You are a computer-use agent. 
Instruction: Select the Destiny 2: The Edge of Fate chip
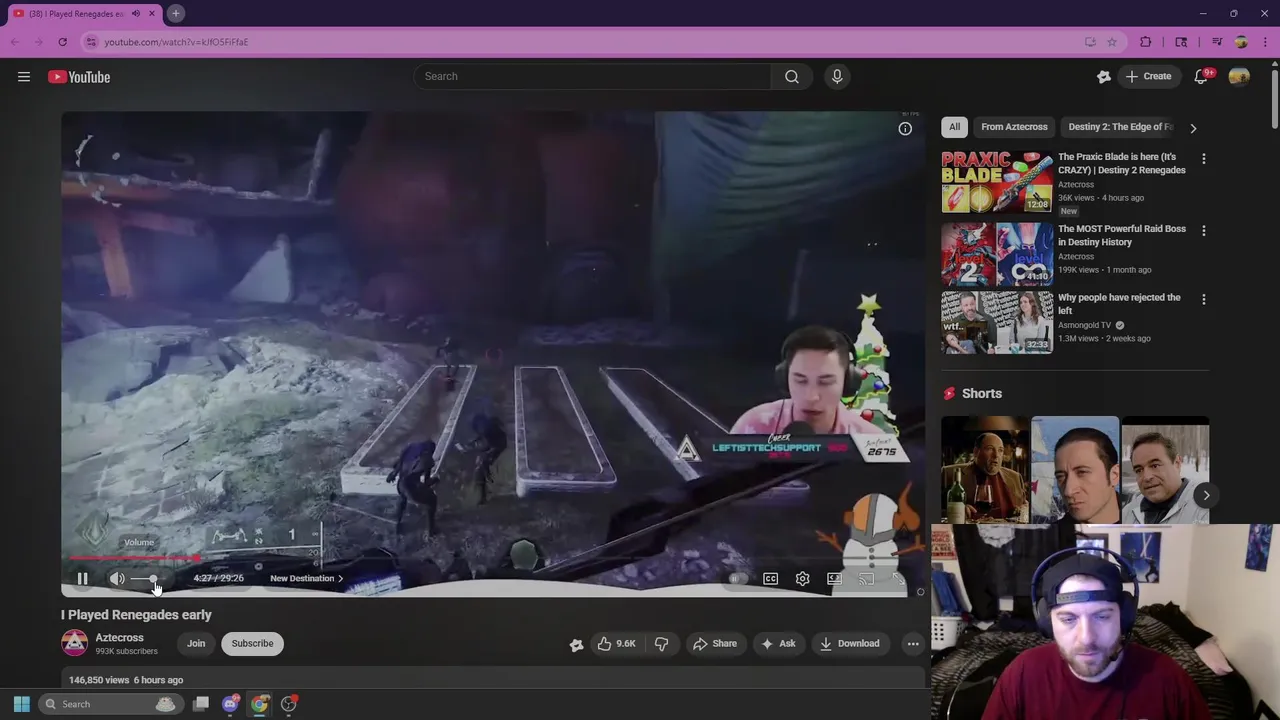[x=1120, y=127]
